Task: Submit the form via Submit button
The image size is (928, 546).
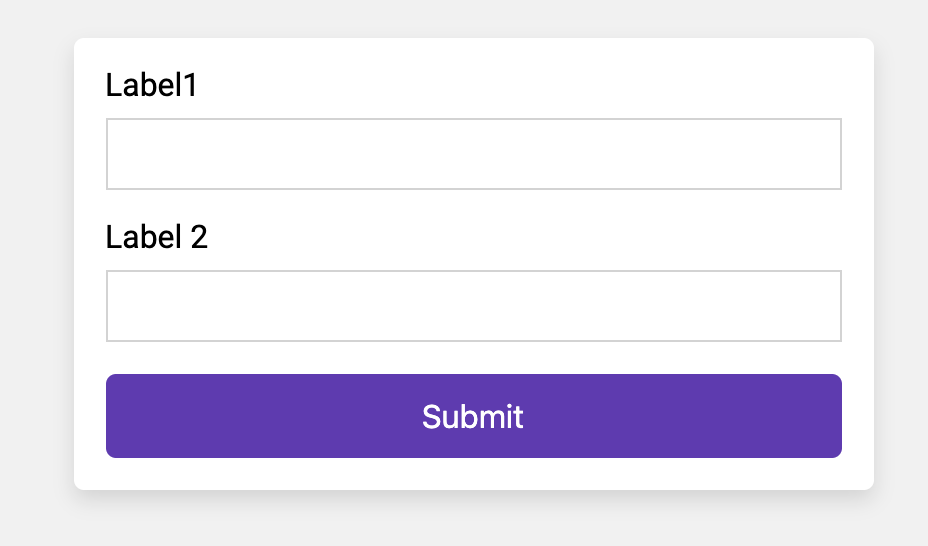Action: pyautogui.click(x=473, y=416)
